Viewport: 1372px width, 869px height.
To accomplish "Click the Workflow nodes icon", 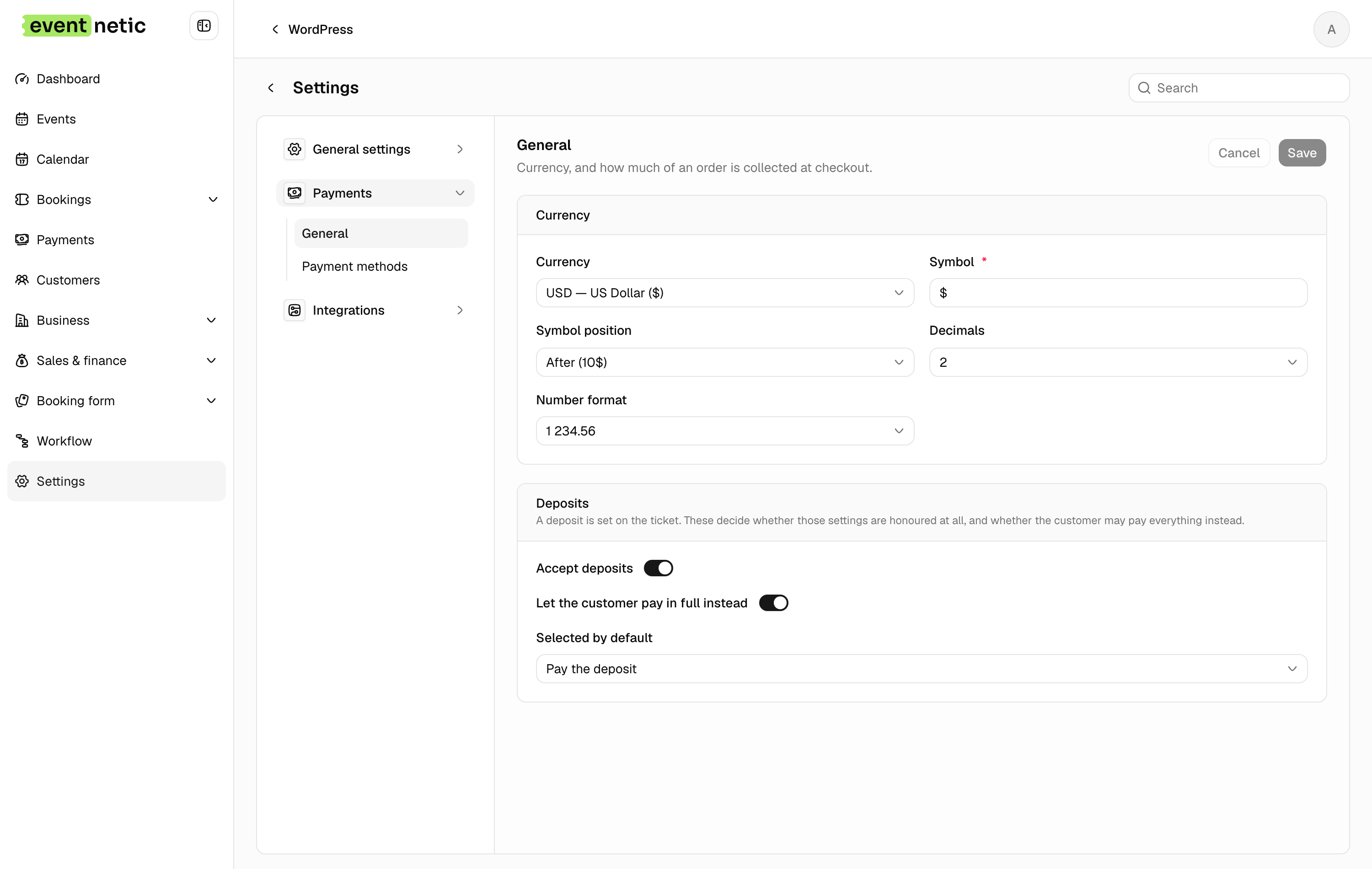I will pyautogui.click(x=21, y=441).
